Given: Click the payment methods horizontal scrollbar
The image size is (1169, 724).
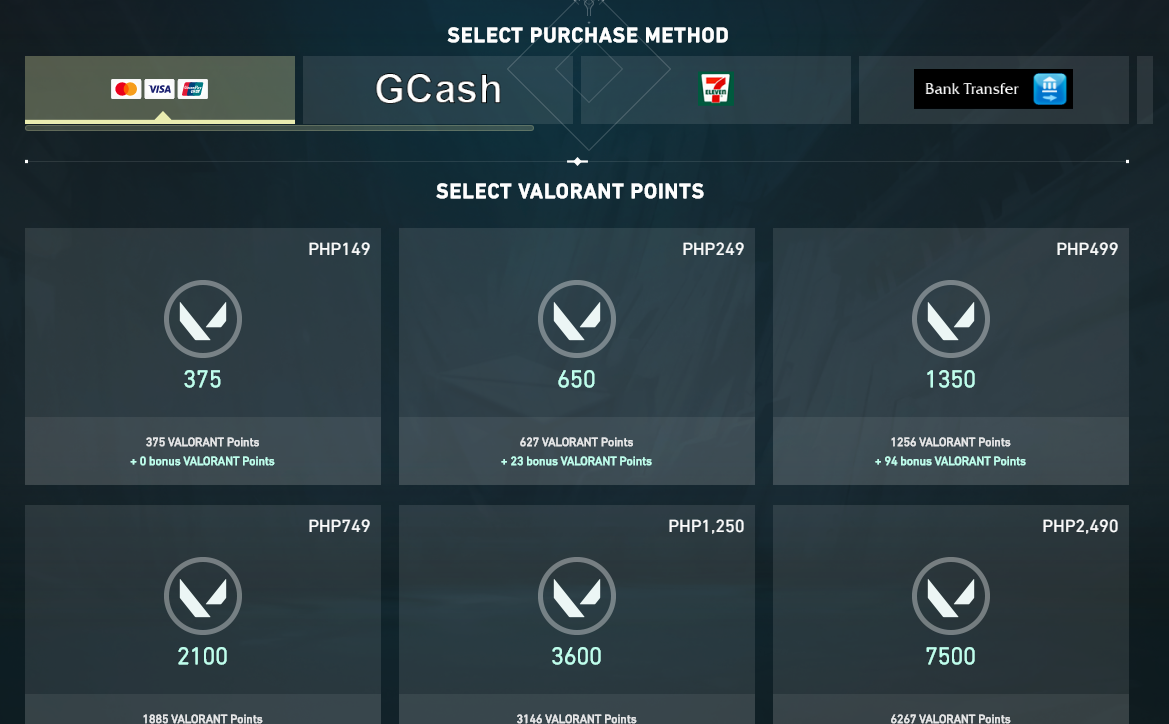Looking at the screenshot, I should tap(279, 128).
